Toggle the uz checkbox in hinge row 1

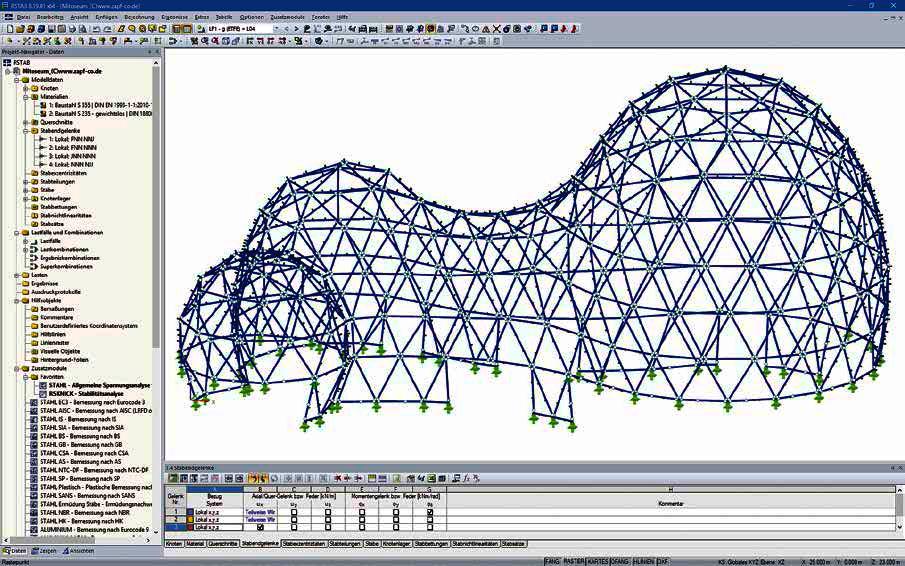[x=328, y=512]
